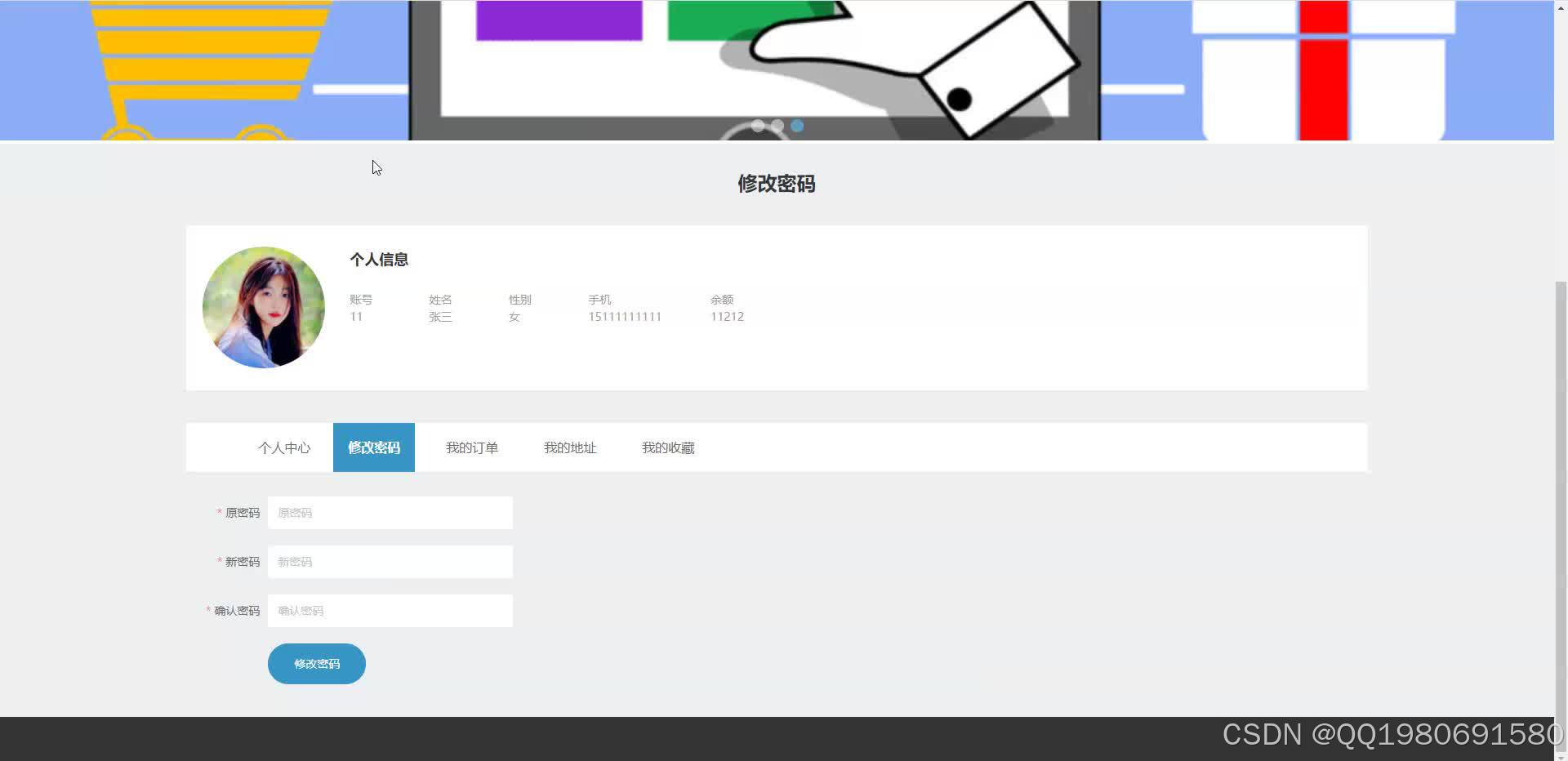Open the user's profile avatar picture
Viewport: 1568px width, 761px height.
tap(263, 307)
